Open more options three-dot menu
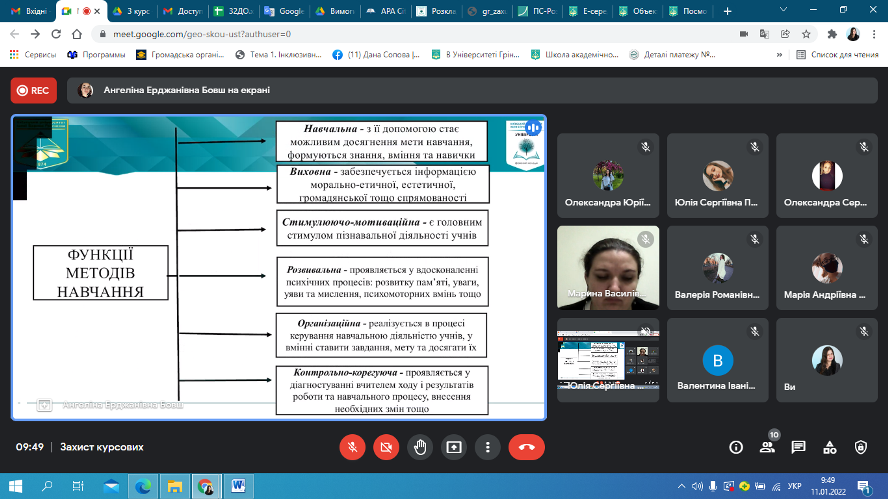This screenshot has height=499, width=888. (x=487, y=447)
